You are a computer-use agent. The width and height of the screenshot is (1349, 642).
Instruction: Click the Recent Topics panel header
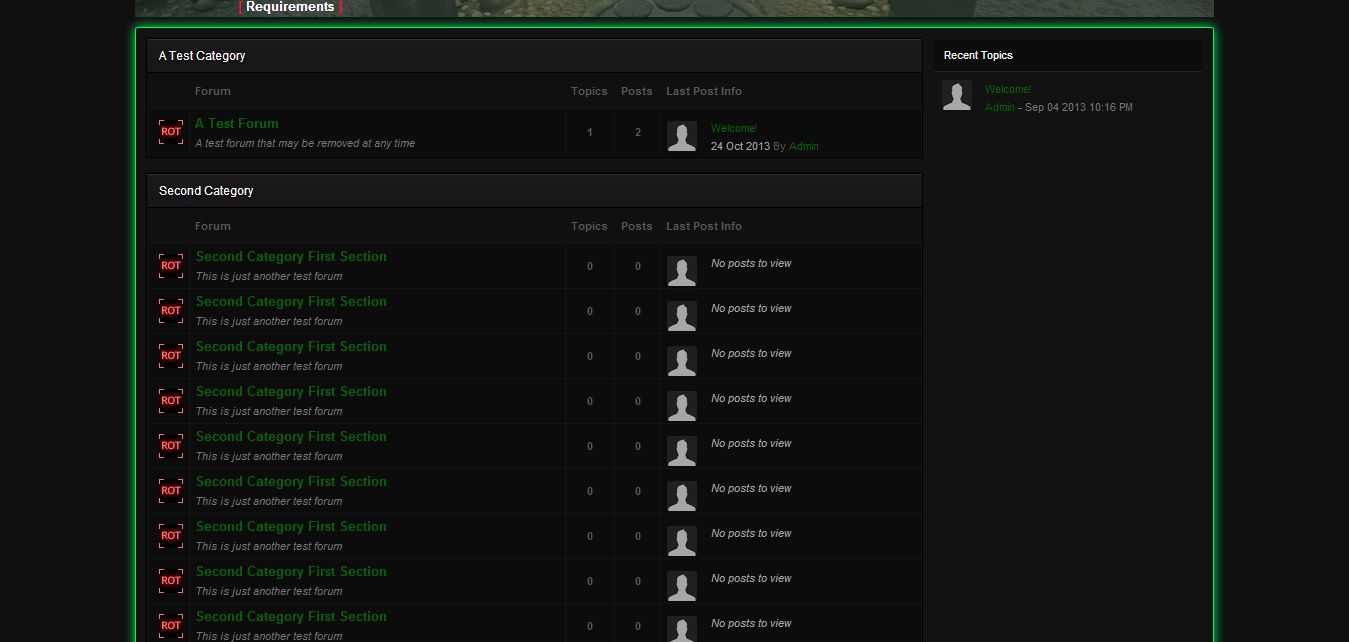1067,56
